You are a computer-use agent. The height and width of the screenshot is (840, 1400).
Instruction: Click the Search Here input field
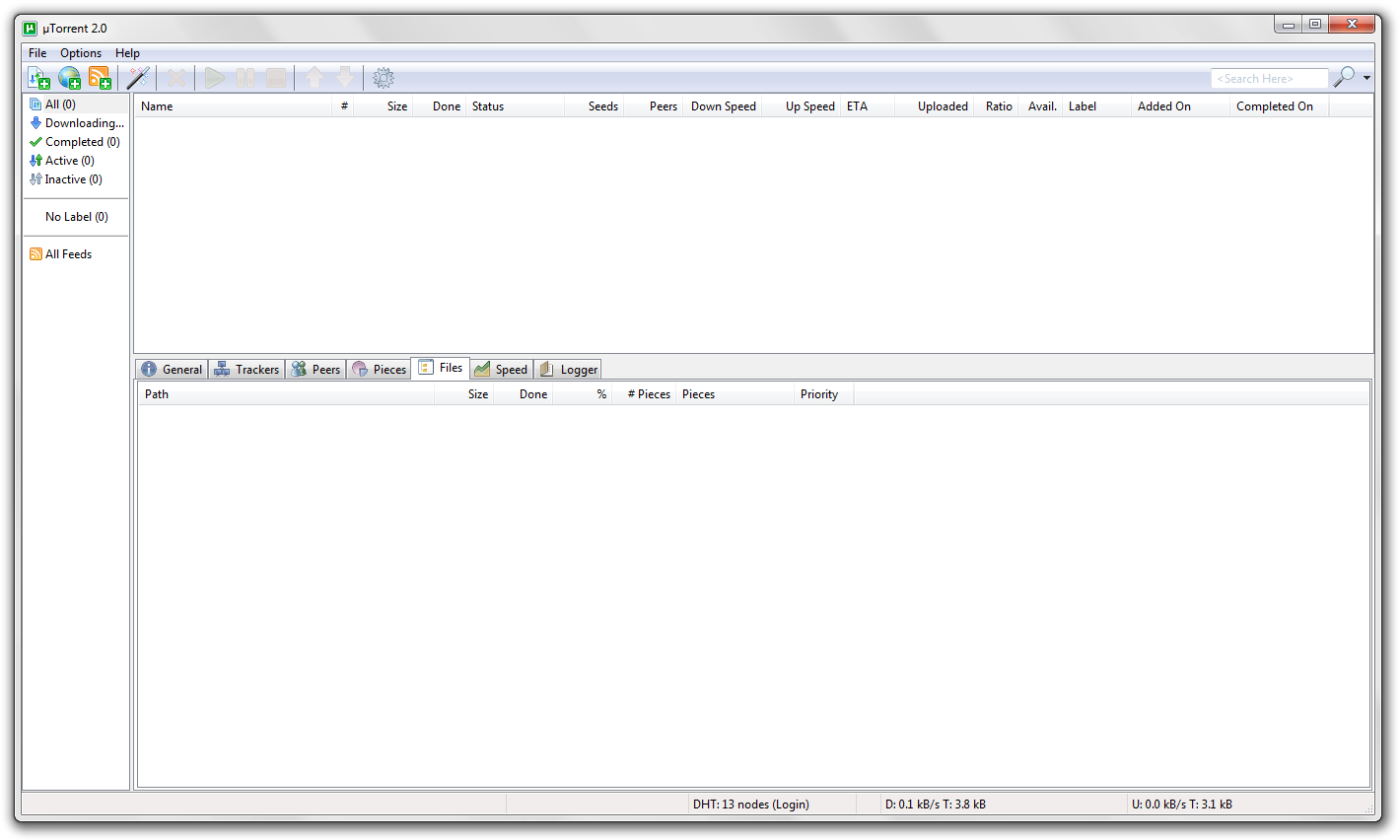pyautogui.click(x=1269, y=77)
